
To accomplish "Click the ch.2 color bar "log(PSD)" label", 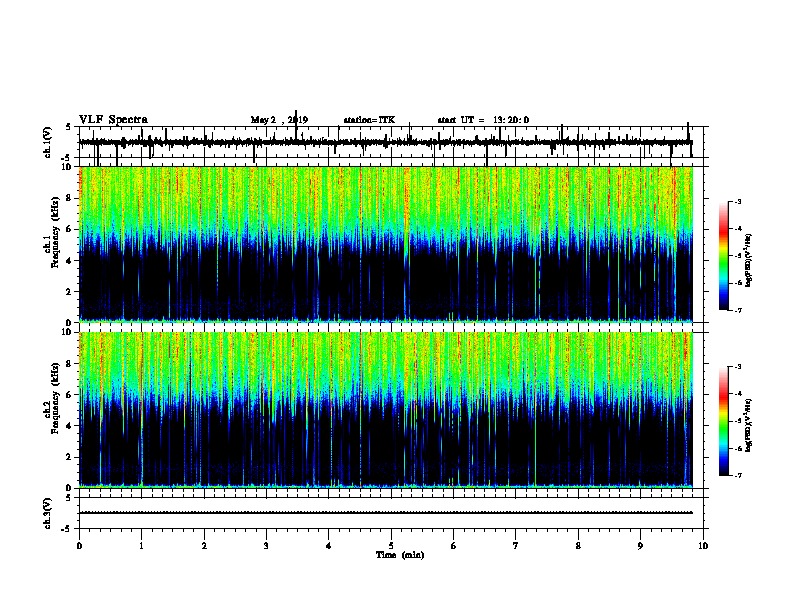I will pyautogui.click(x=749, y=425).
